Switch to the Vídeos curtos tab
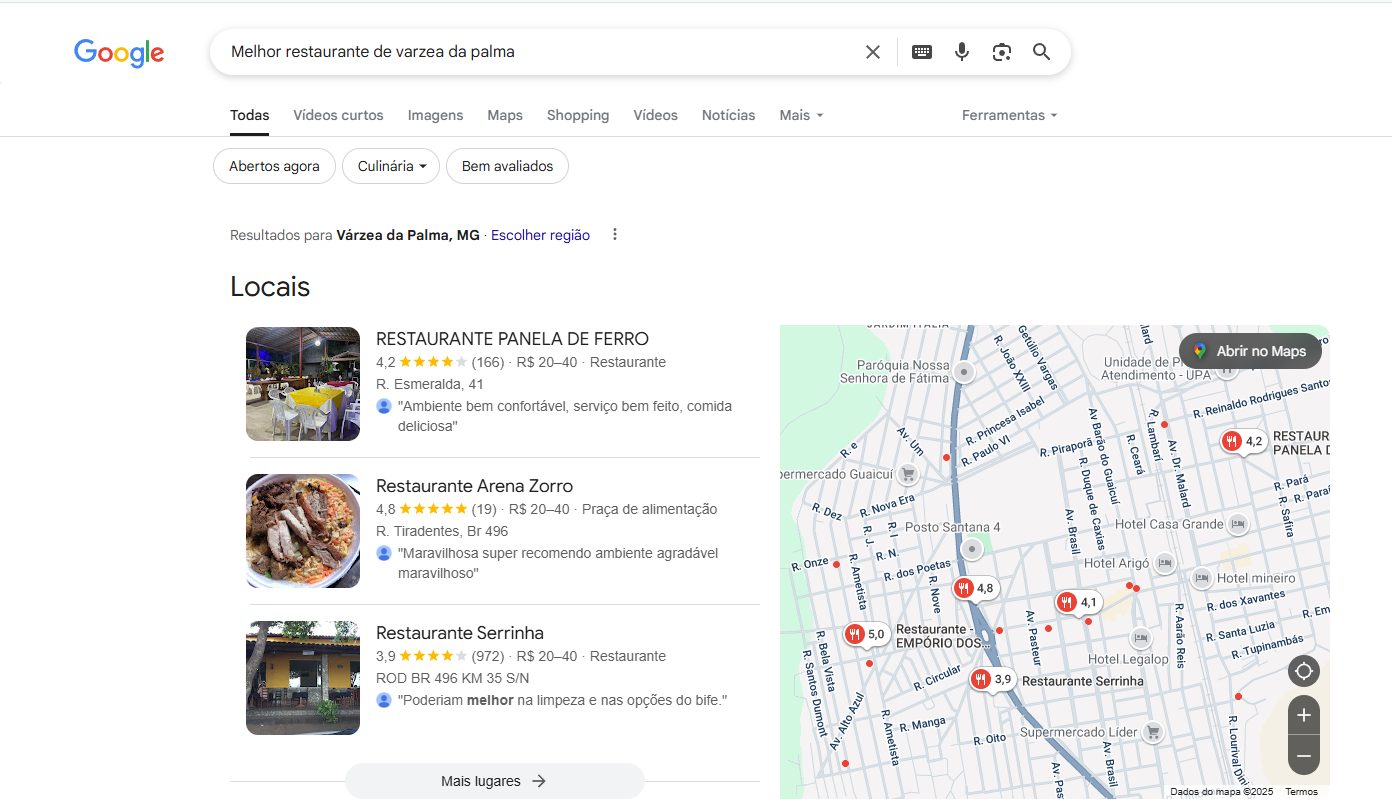Screen dimensions: 1392x805 pos(338,115)
